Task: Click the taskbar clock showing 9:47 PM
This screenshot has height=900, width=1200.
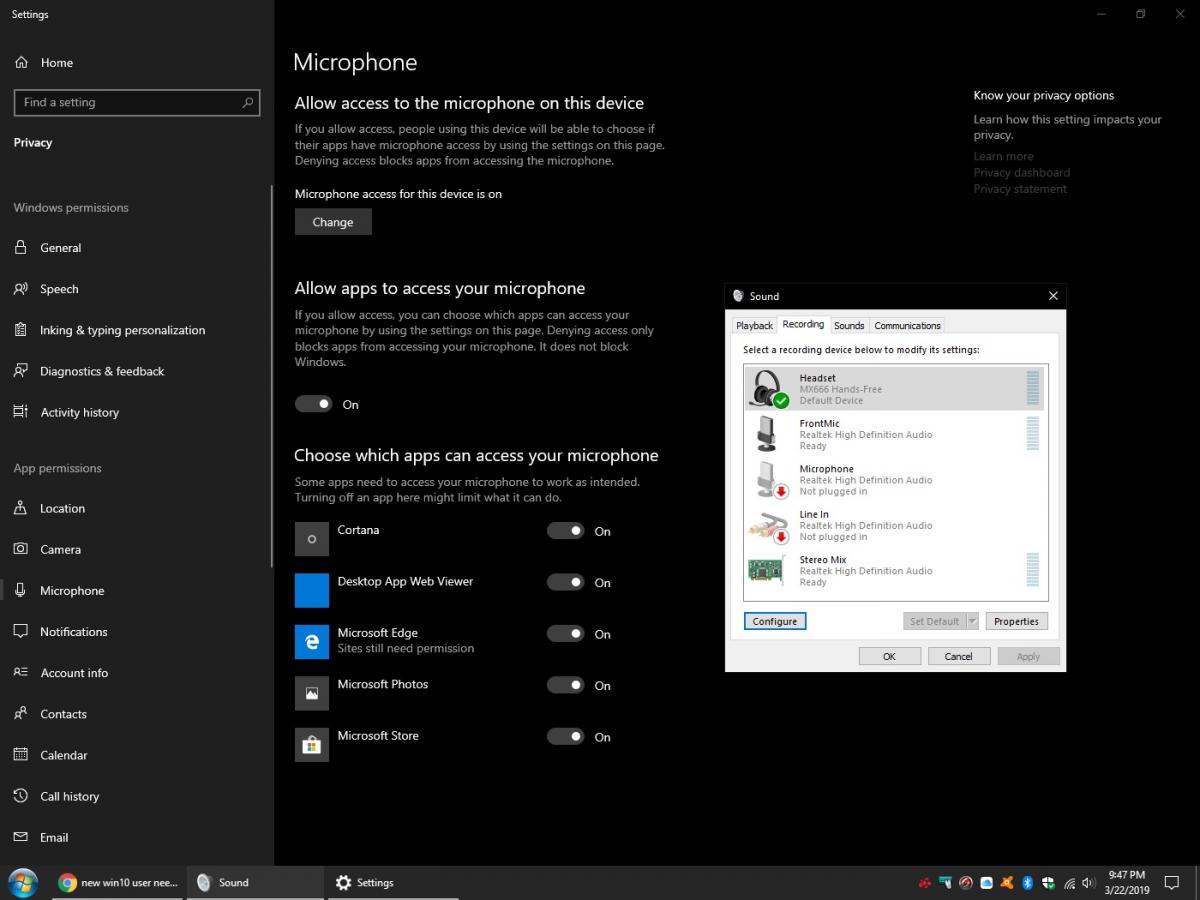Action: point(1127,883)
